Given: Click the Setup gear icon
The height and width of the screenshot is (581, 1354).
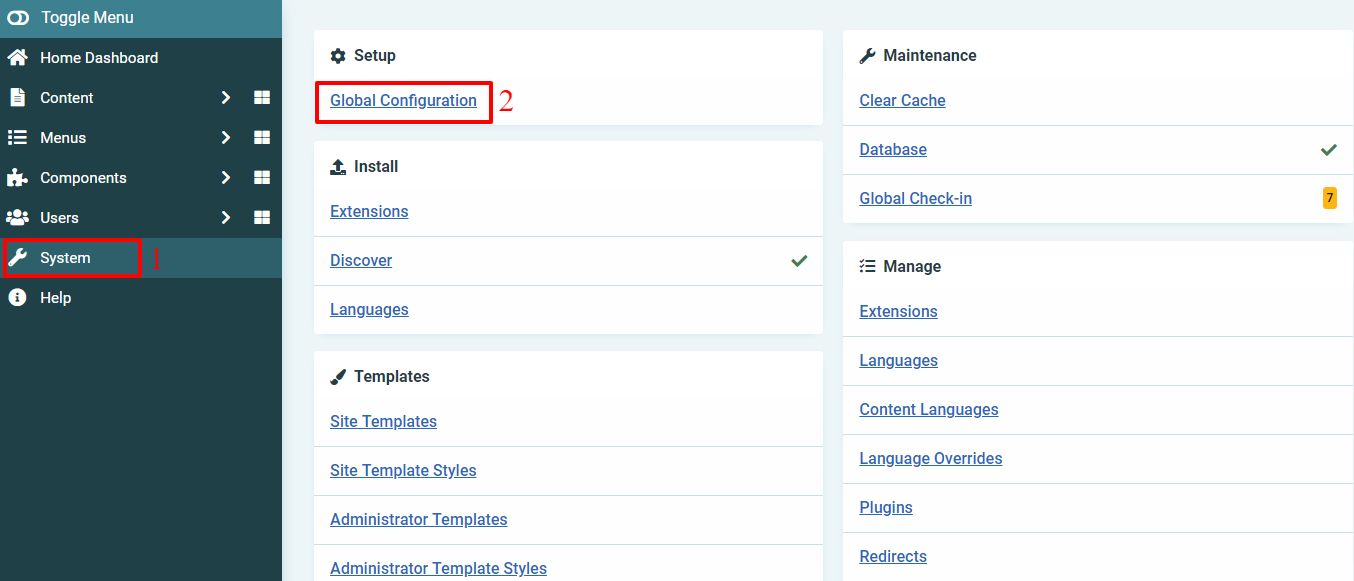Looking at the screenshot, I should tap(338, 56).
